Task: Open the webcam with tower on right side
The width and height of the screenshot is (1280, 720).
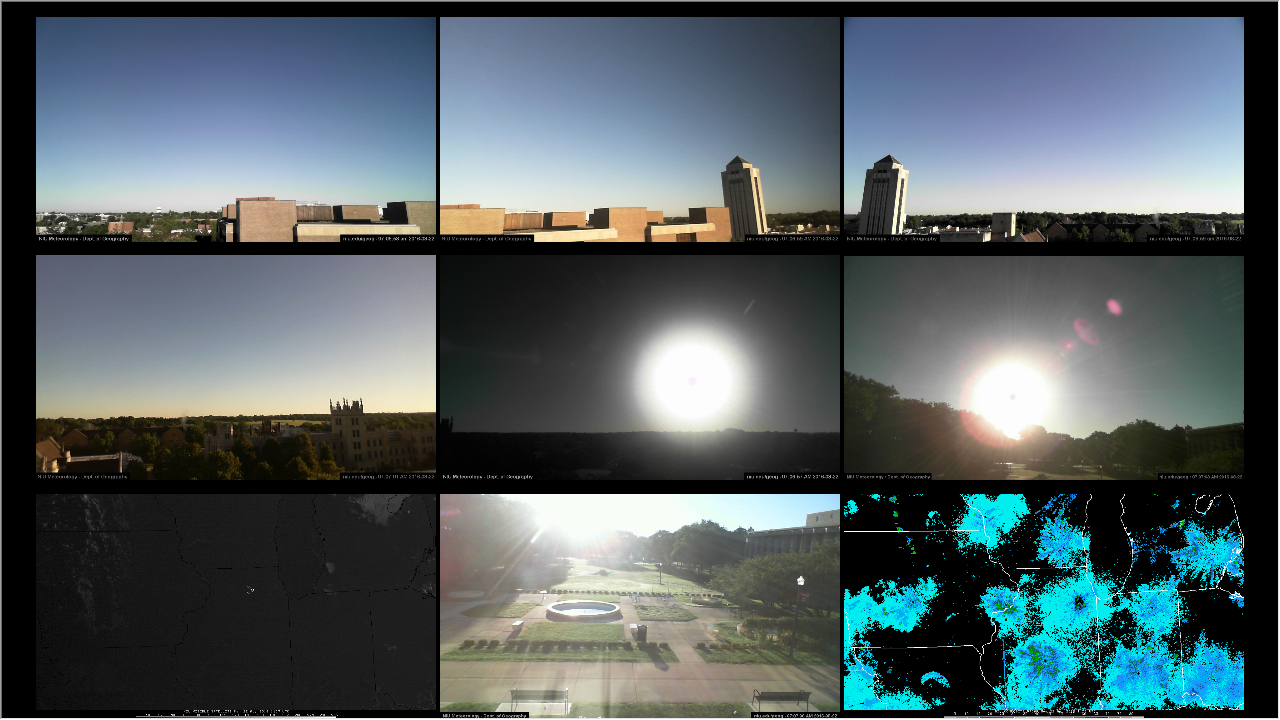Action: pyautogui.click(x=640, y=129)
